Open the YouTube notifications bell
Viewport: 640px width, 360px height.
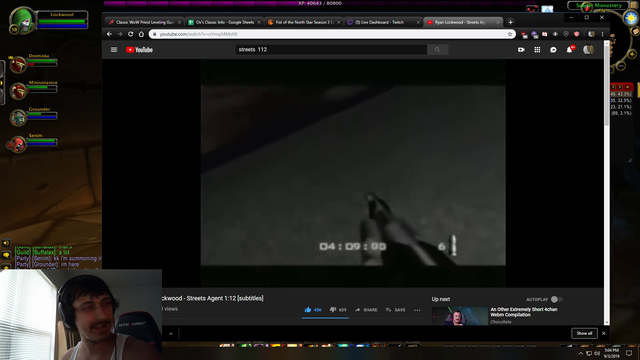pos(569,49)
